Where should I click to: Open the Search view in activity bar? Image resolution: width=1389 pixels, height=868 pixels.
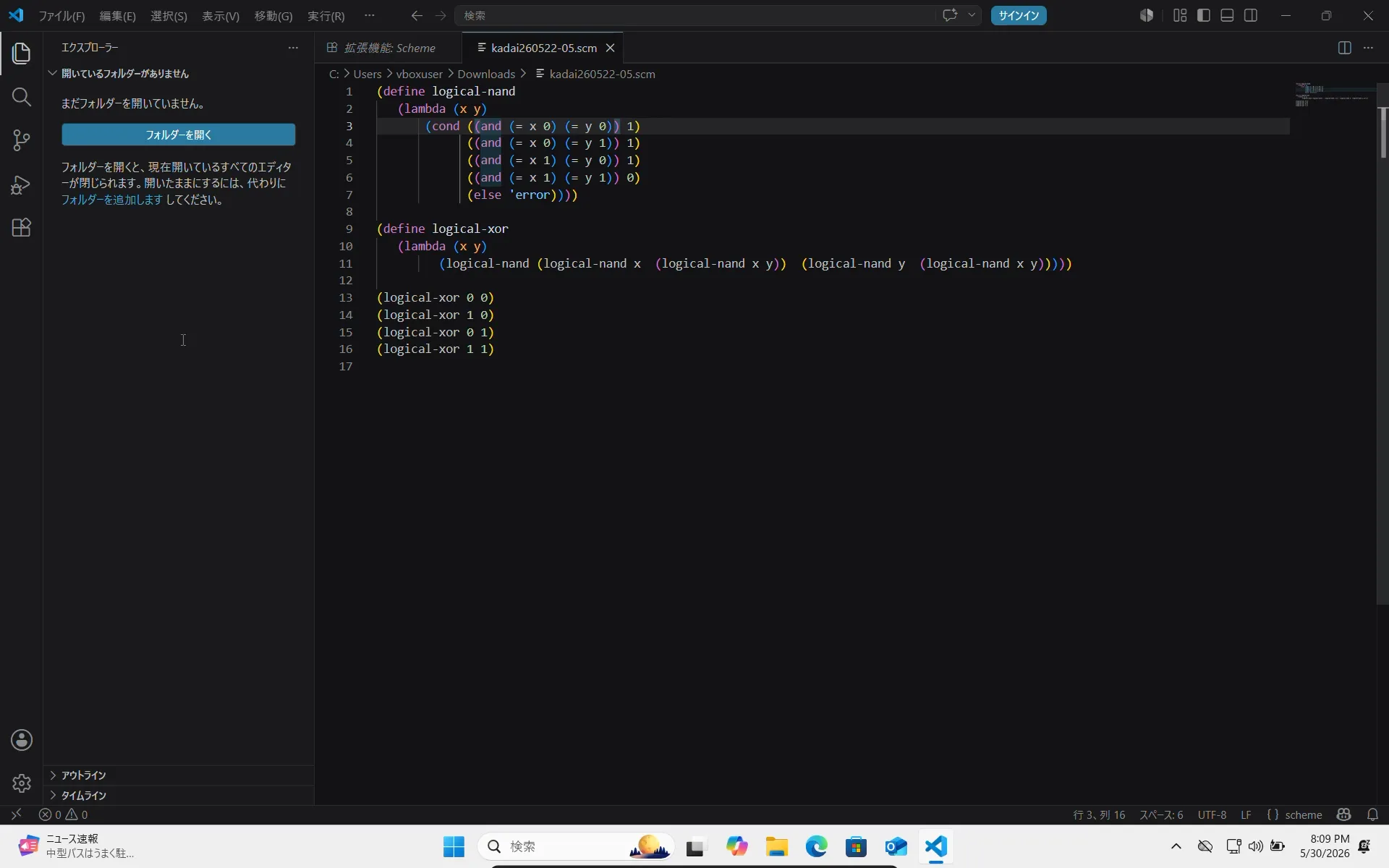(22, 97)
